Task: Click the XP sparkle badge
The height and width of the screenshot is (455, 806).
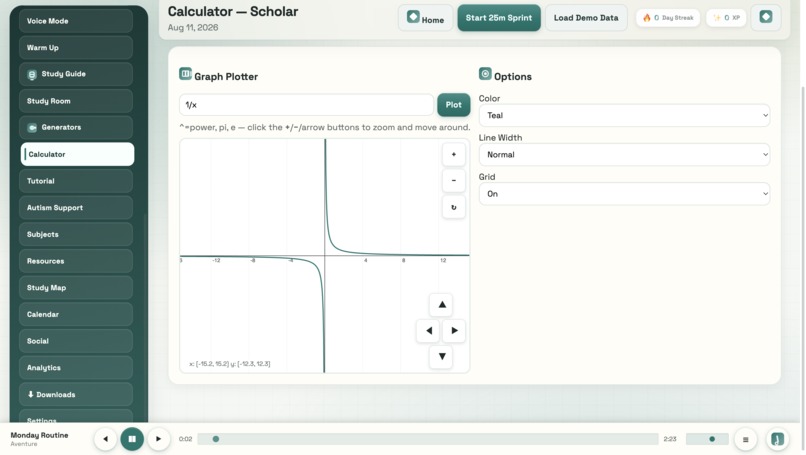Action: click(x=726, y=17)
